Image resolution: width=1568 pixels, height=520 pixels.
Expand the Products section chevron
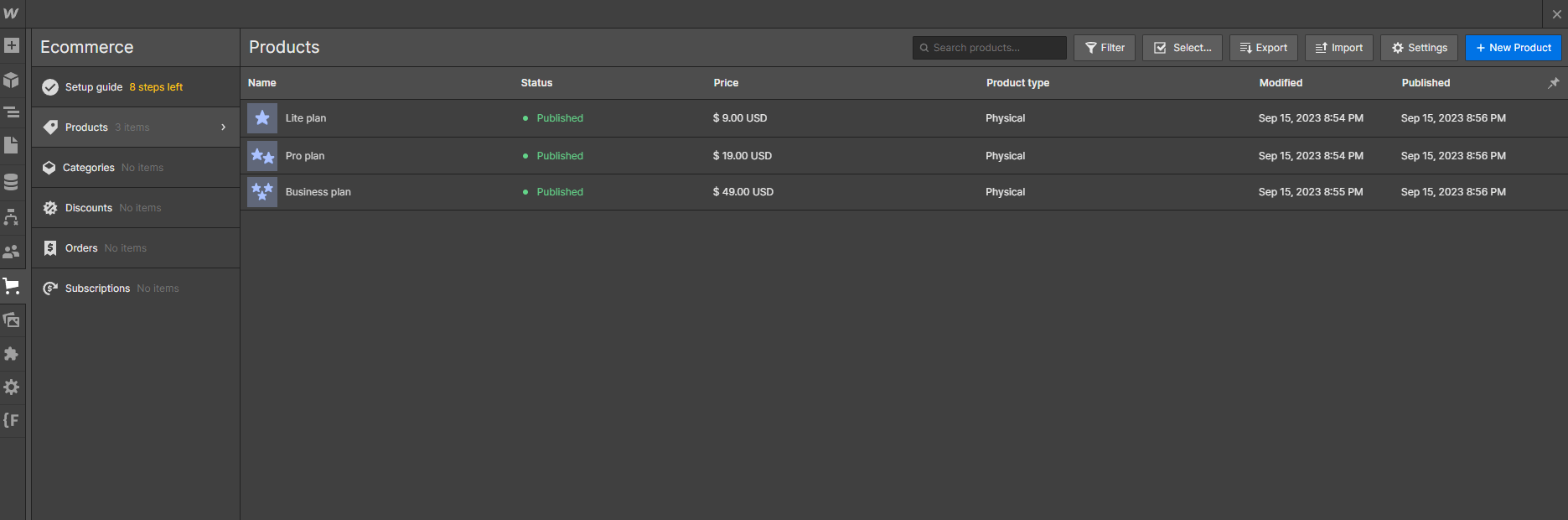pyautogui.click(x=224, y=127)
